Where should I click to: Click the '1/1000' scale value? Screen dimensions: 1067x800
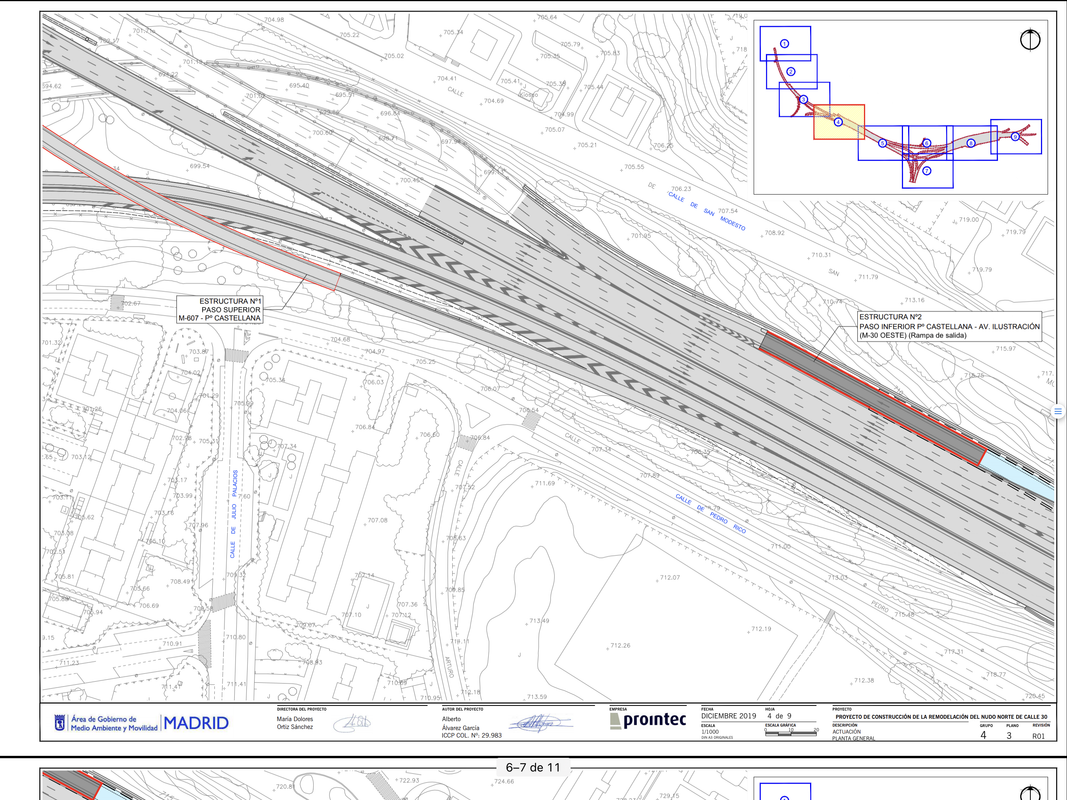tap(710, 732)
